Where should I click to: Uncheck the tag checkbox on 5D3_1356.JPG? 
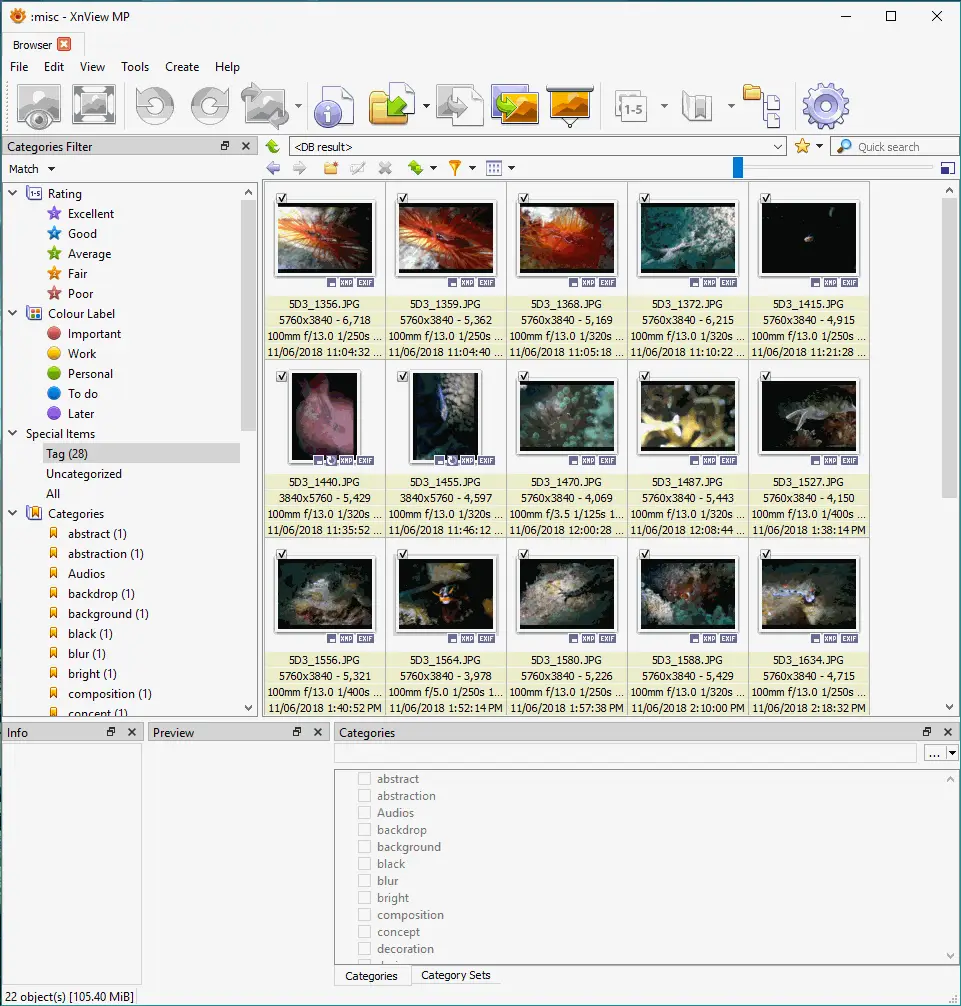282,198
